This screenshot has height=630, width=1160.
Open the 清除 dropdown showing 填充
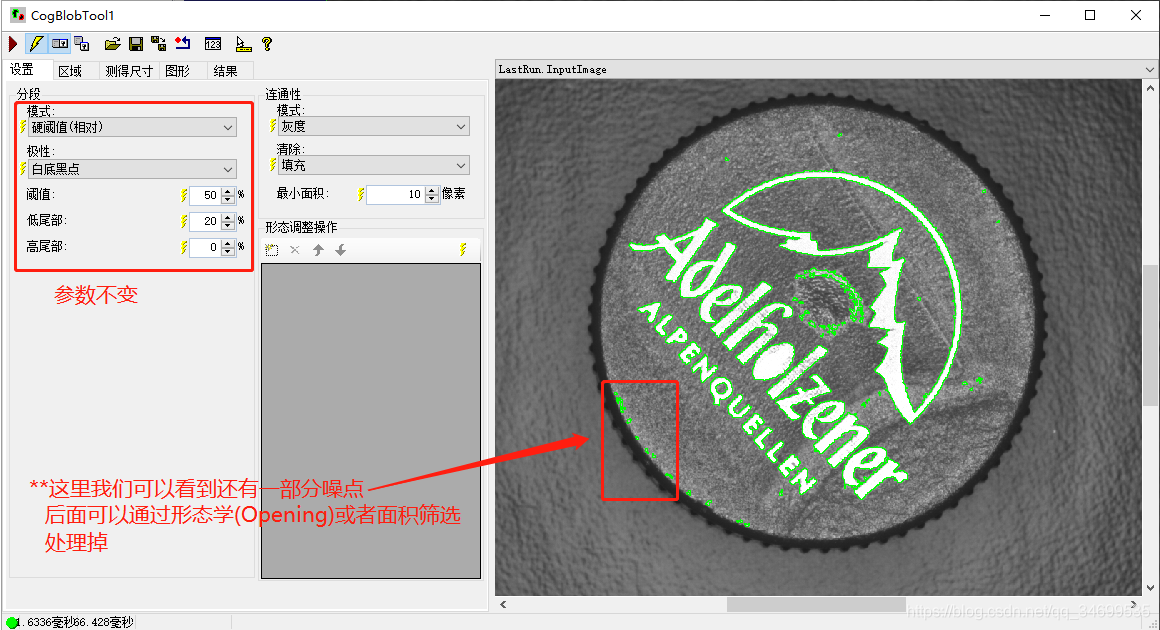(x=374, y=166)
